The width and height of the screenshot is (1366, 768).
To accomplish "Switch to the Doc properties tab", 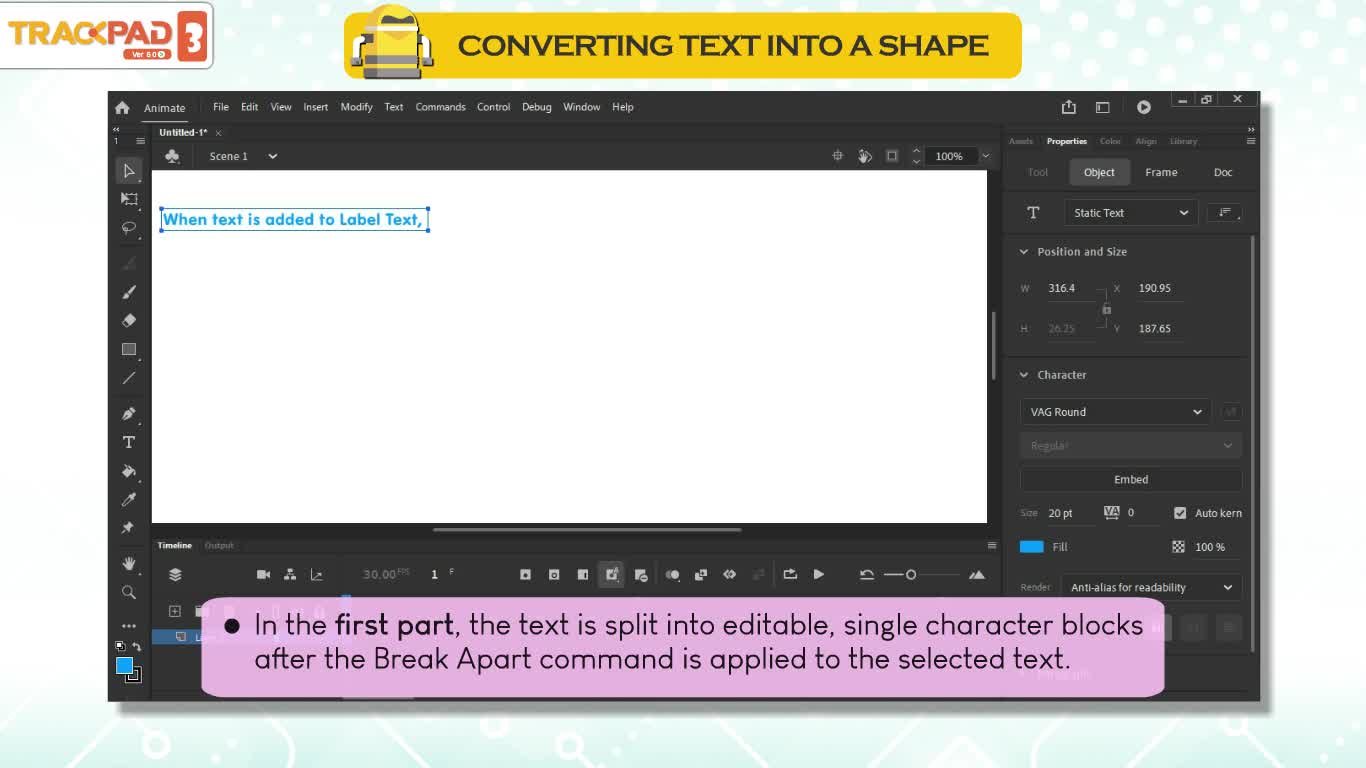I will click(x=1223, y=172).
